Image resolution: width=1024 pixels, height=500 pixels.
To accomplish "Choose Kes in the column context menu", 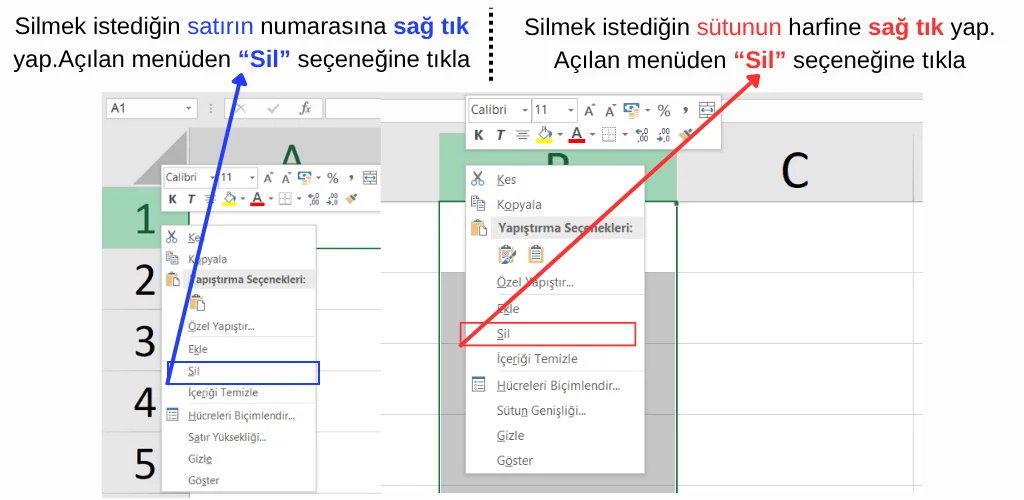I will [x=505, y=180].
